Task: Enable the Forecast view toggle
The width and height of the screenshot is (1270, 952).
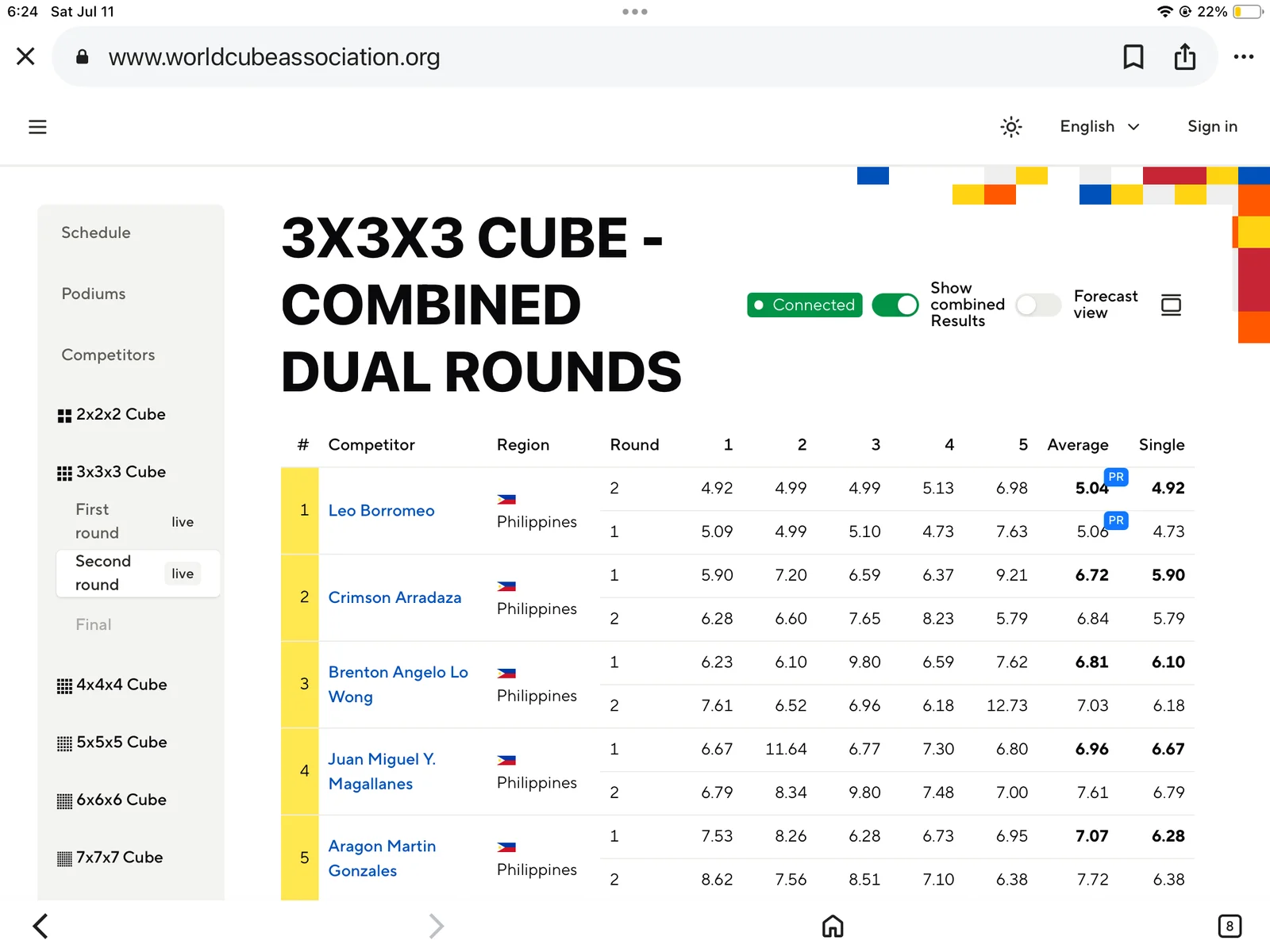Action: (1038, 305)
